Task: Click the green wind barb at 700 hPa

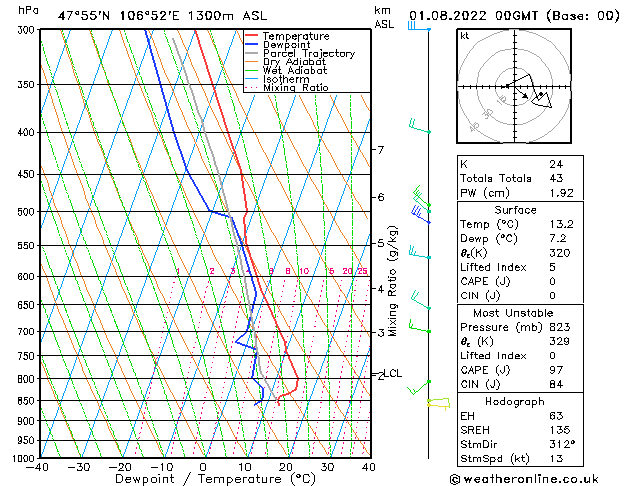Action: [x=420, y=326]
